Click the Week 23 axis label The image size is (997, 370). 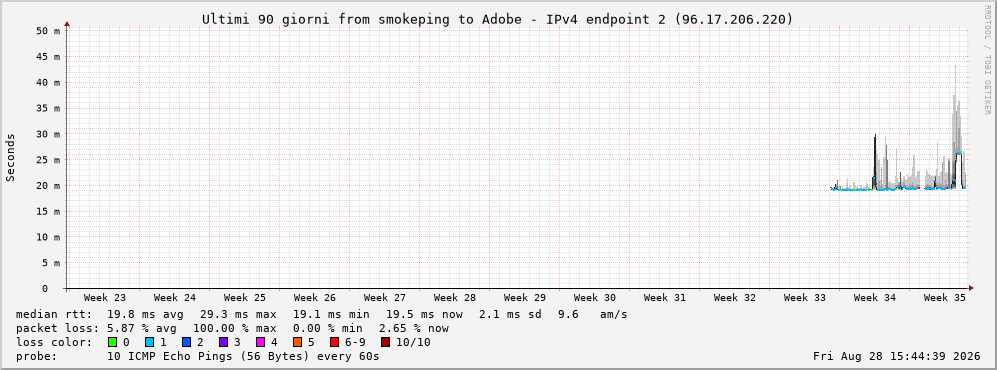click(105, 298)
